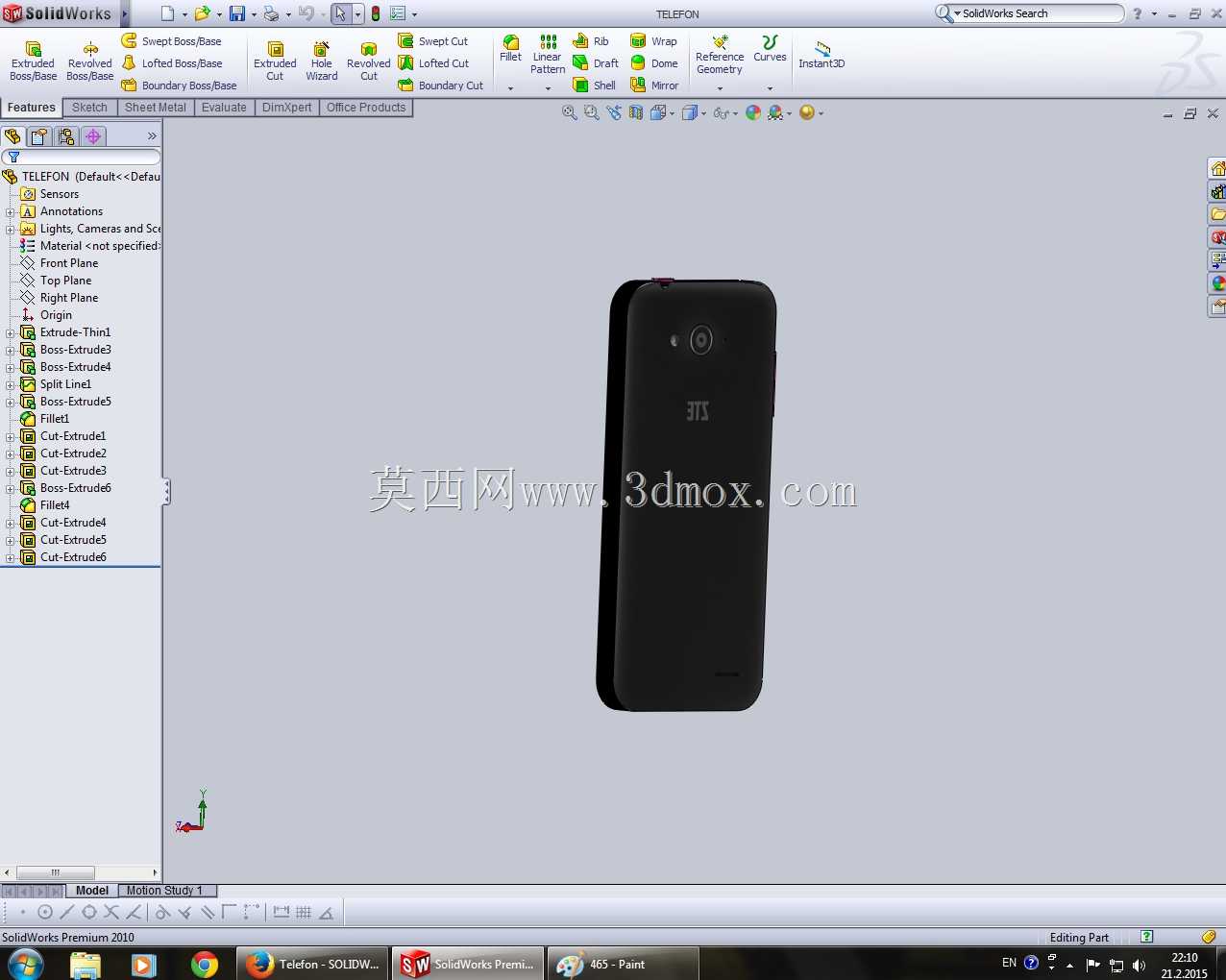The width and height of the screenshot is (1226, 980).
Task: Expand the Extrude-Thin1 feature node
Action: click(11, 333)
